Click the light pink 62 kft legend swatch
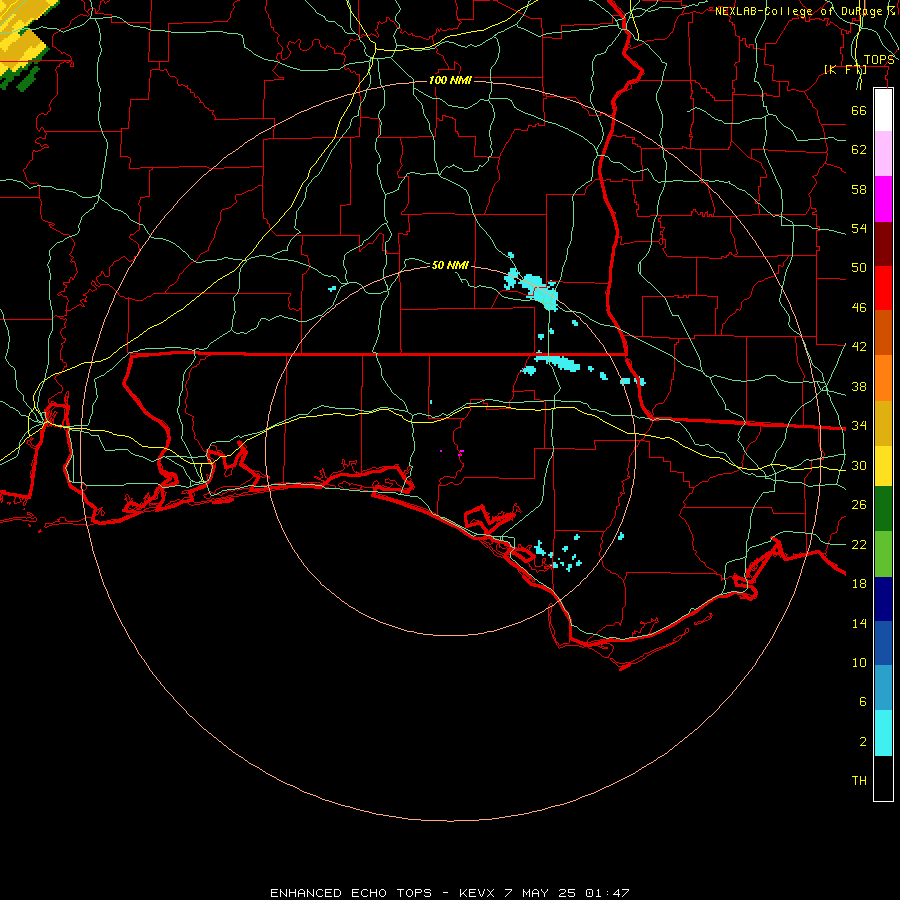The width and height of the screenshot is (900, 900). 883,154
